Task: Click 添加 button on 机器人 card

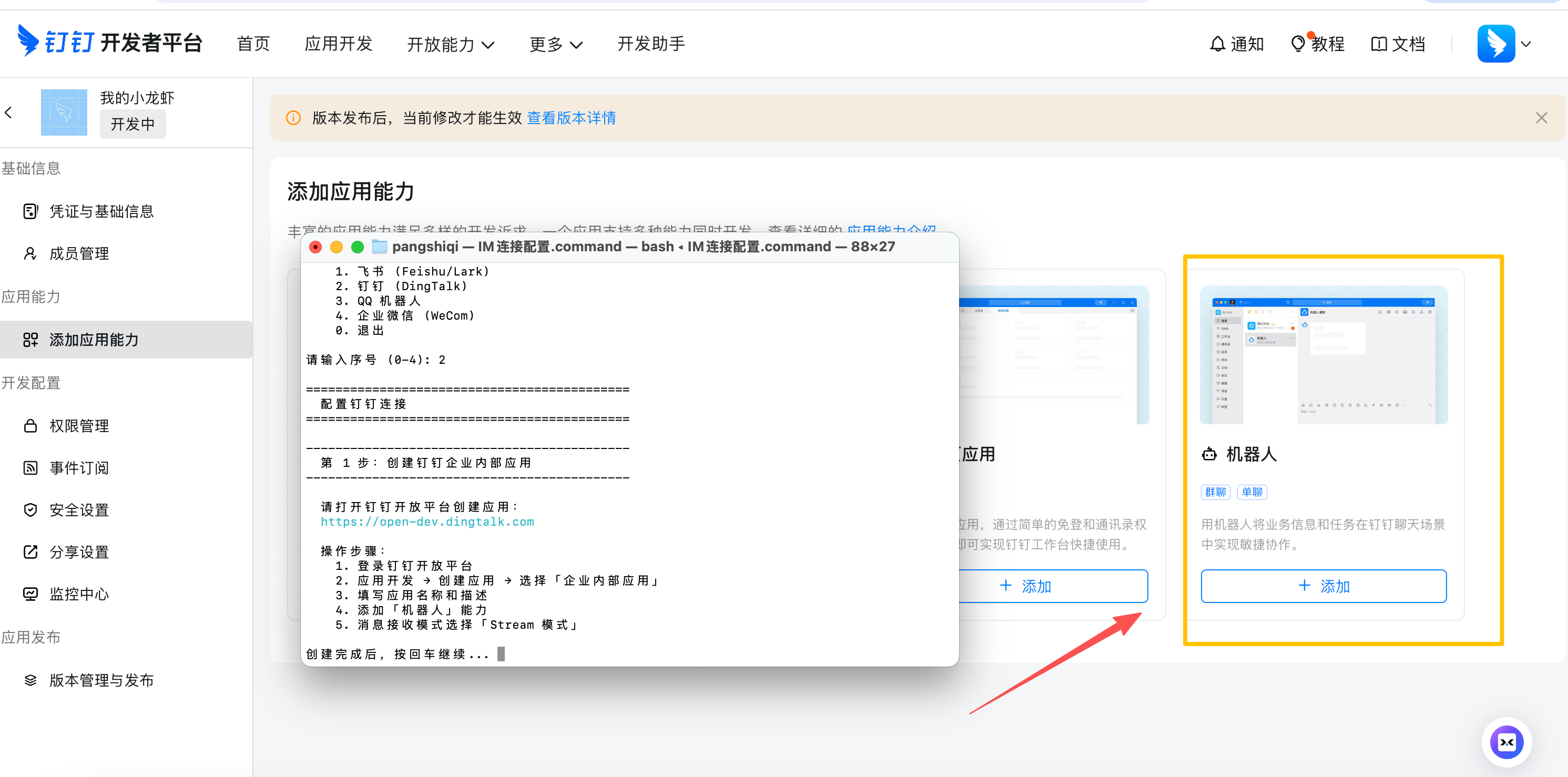Action: [1323, 586]
